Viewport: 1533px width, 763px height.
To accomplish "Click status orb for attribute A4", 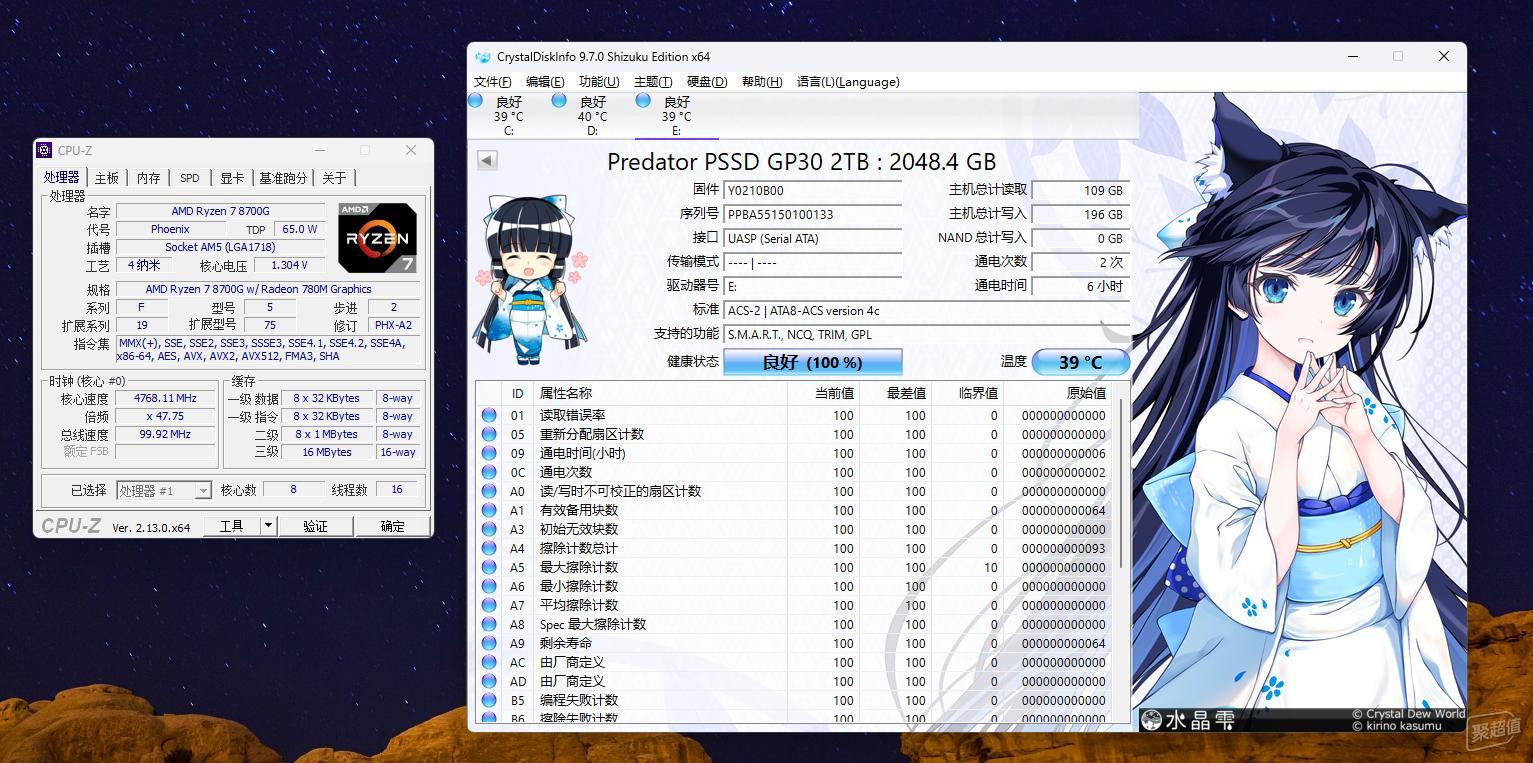I will [x=489, y=548].
